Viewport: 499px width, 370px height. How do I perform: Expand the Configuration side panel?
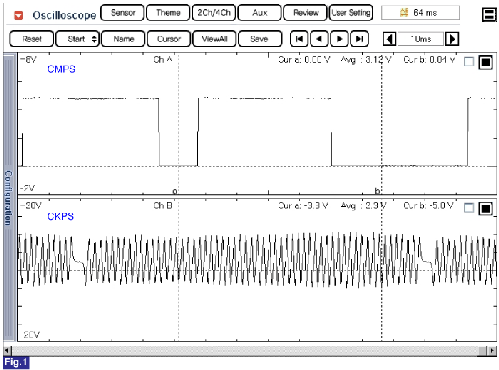9,197
